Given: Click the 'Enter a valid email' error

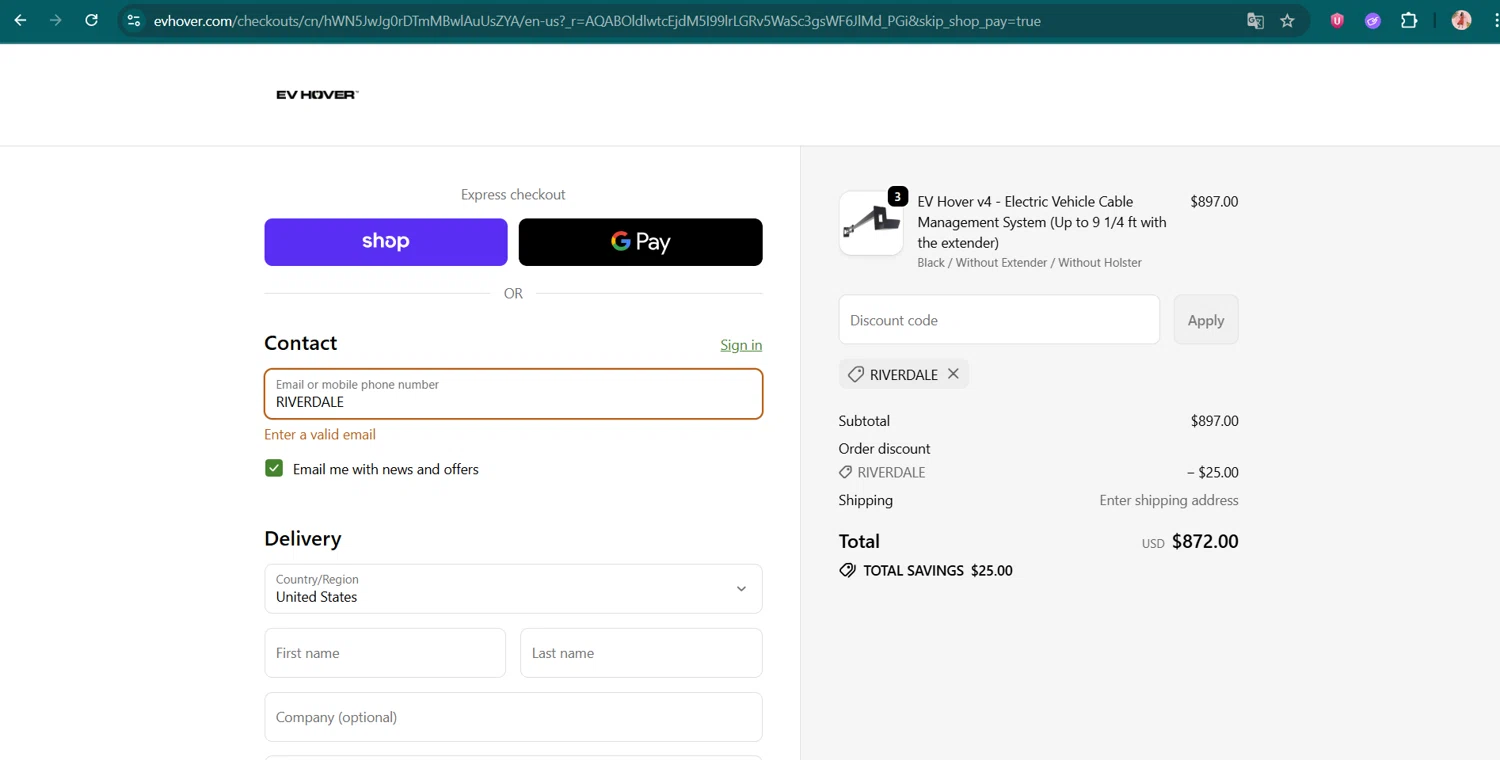Looking at the screenshot, I should pos(320,434).
